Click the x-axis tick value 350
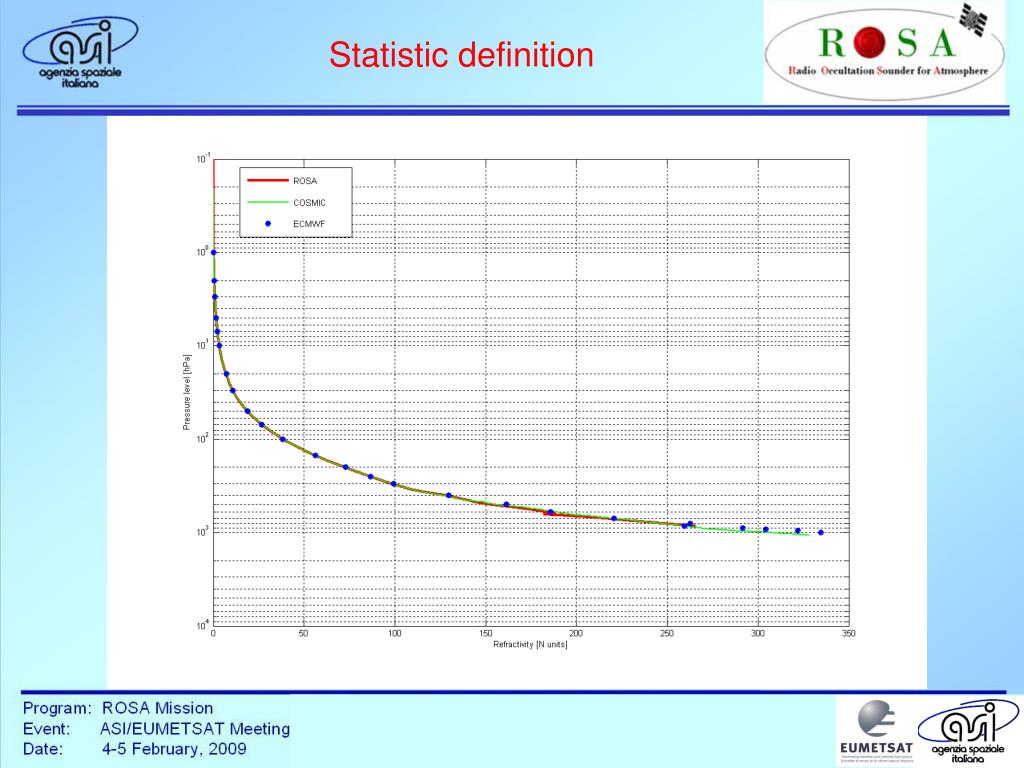The image size is (1024, 768). (x=848, y=633)
